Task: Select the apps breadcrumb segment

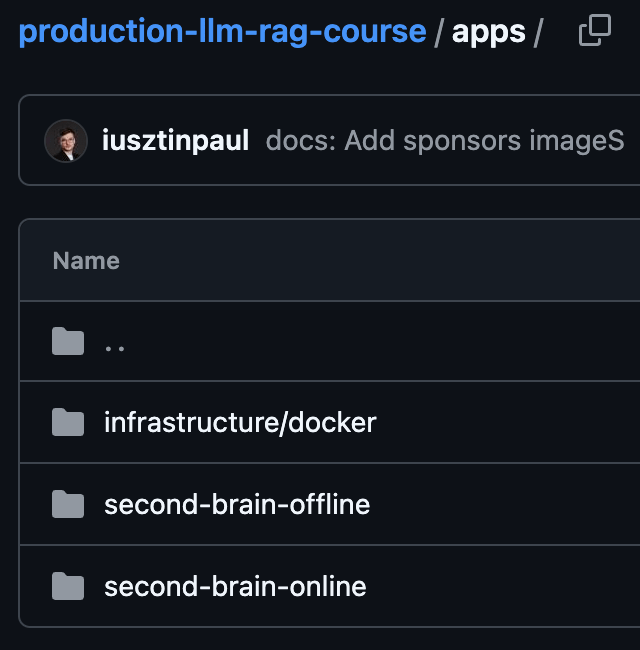Action: pos(489,33)
